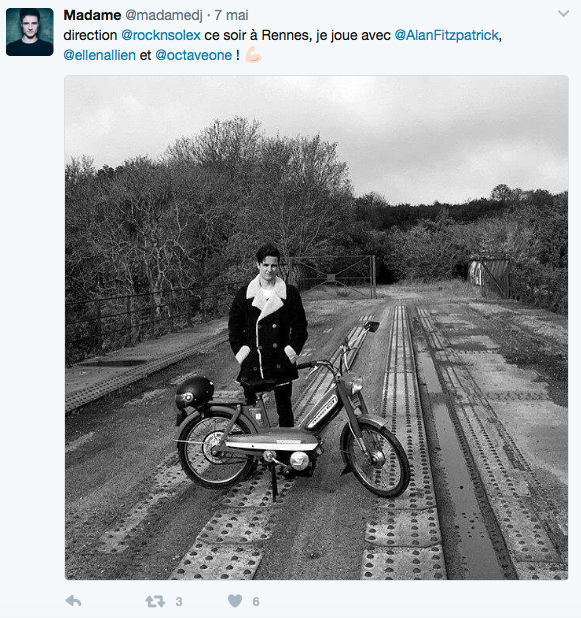
Task: Click the reply arrow icon
Action: (x=73, y=601)
